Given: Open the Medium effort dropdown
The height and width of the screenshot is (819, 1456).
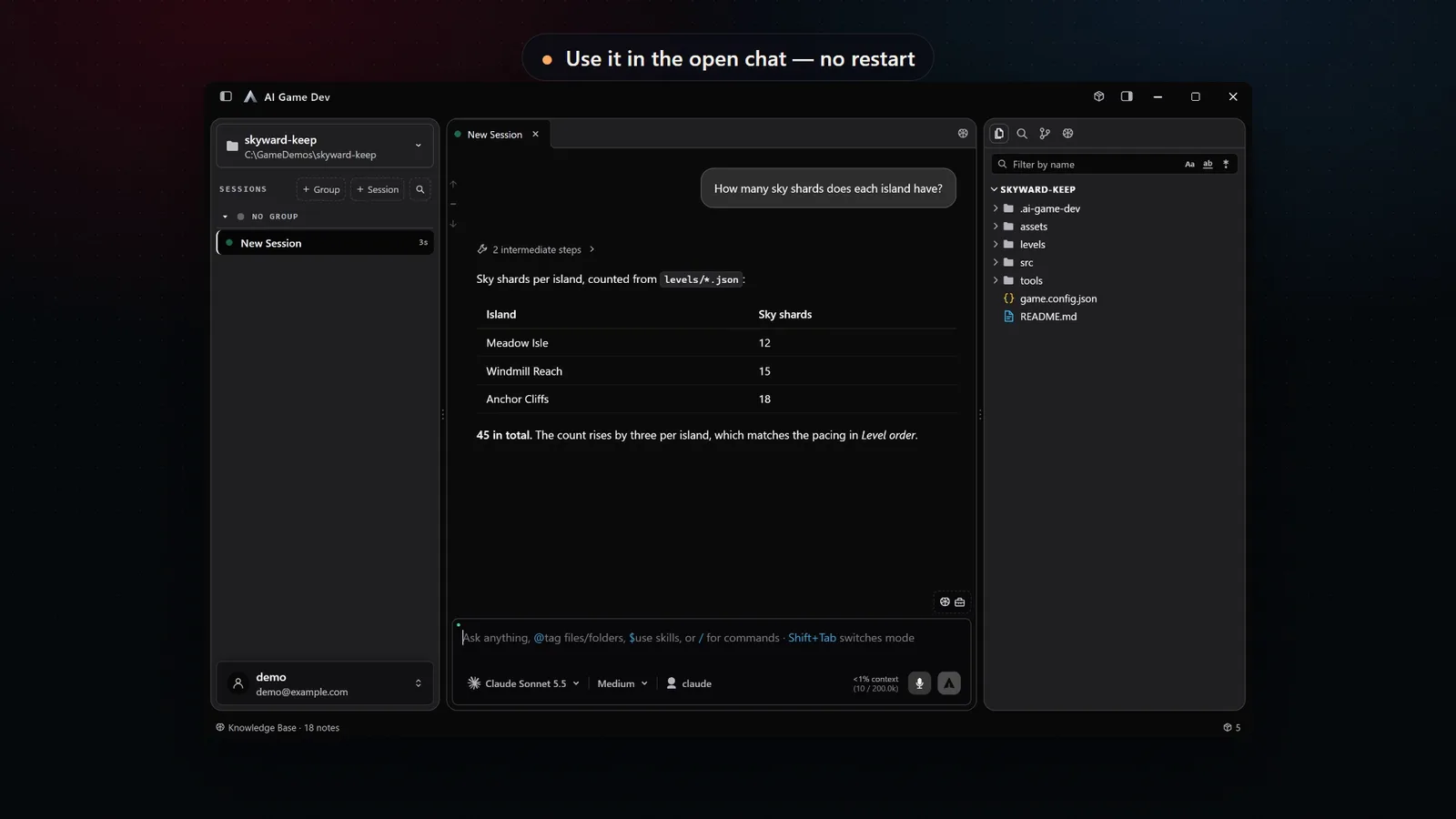Looking at the screenshot, I should [x=622, y=683].
